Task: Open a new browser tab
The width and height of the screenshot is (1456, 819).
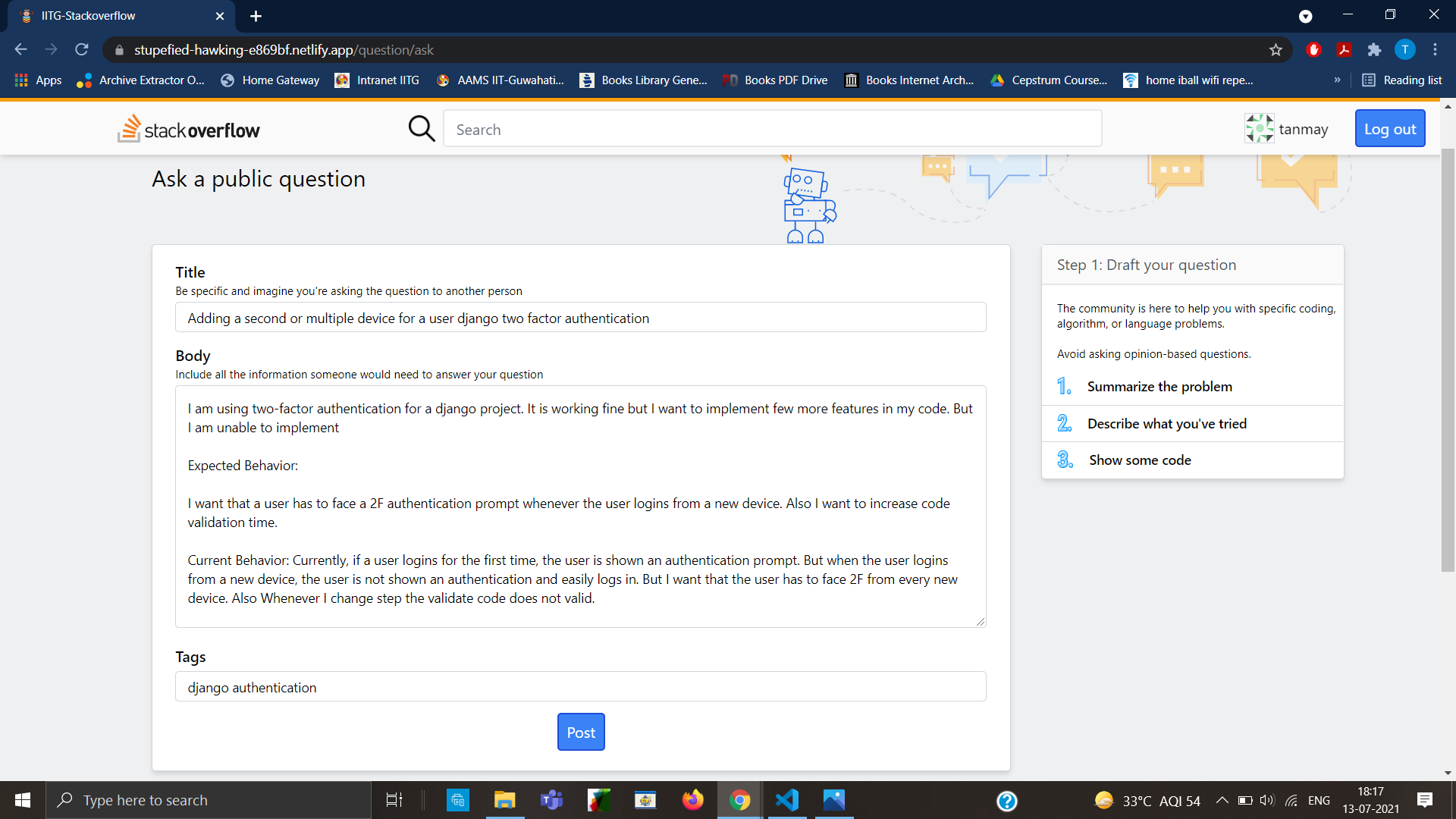Action: pos(256,16)
